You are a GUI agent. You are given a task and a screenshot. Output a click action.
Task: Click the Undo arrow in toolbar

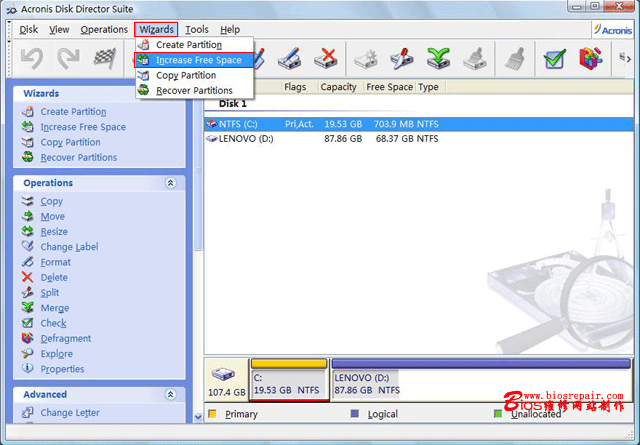pyautogui.click(x=32, y=59)
